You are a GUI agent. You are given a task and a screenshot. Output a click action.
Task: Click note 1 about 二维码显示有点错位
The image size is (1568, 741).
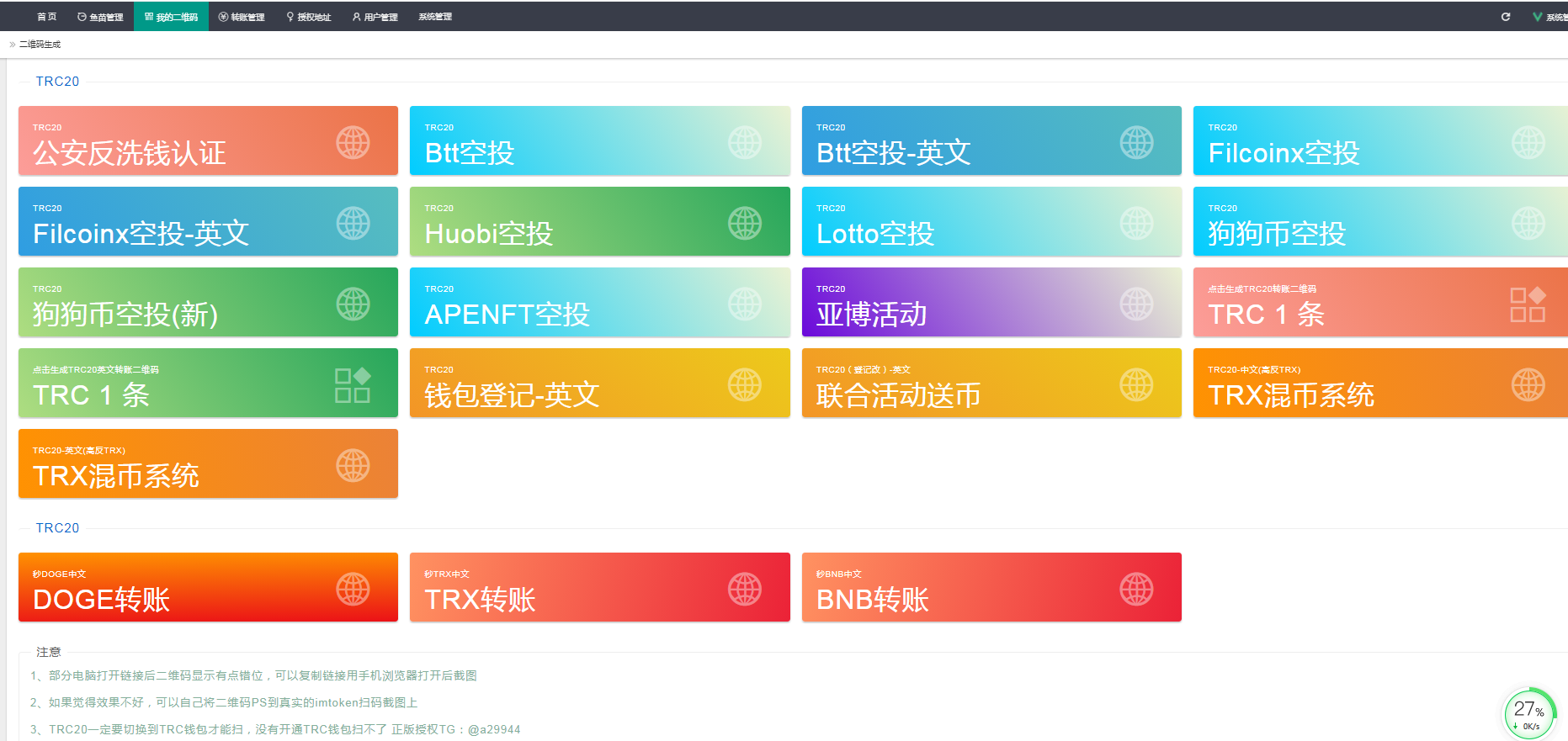click(253, 675)
